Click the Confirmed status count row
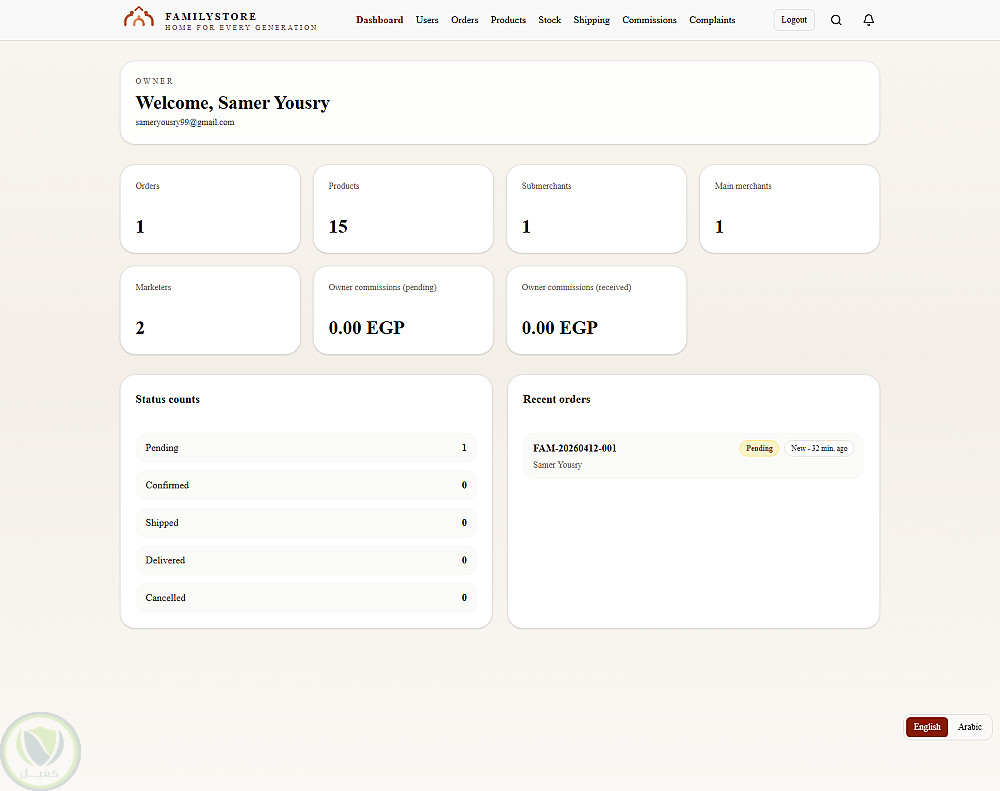The height and width of the screenshot is (791, 1000). click(x=306, y=485)
